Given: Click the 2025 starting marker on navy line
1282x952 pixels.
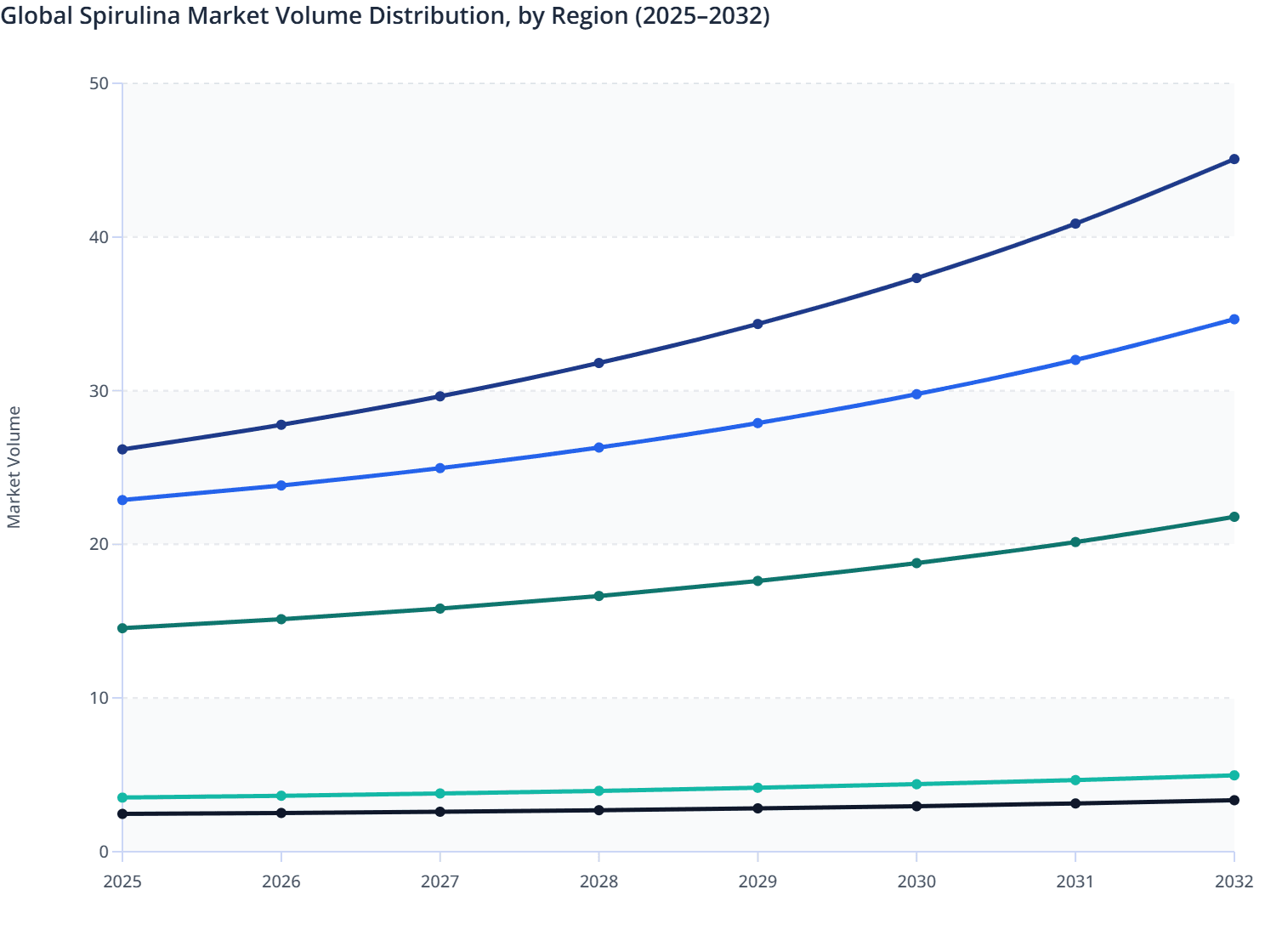Looking at the screenshot, I should [x=123, y=448].
